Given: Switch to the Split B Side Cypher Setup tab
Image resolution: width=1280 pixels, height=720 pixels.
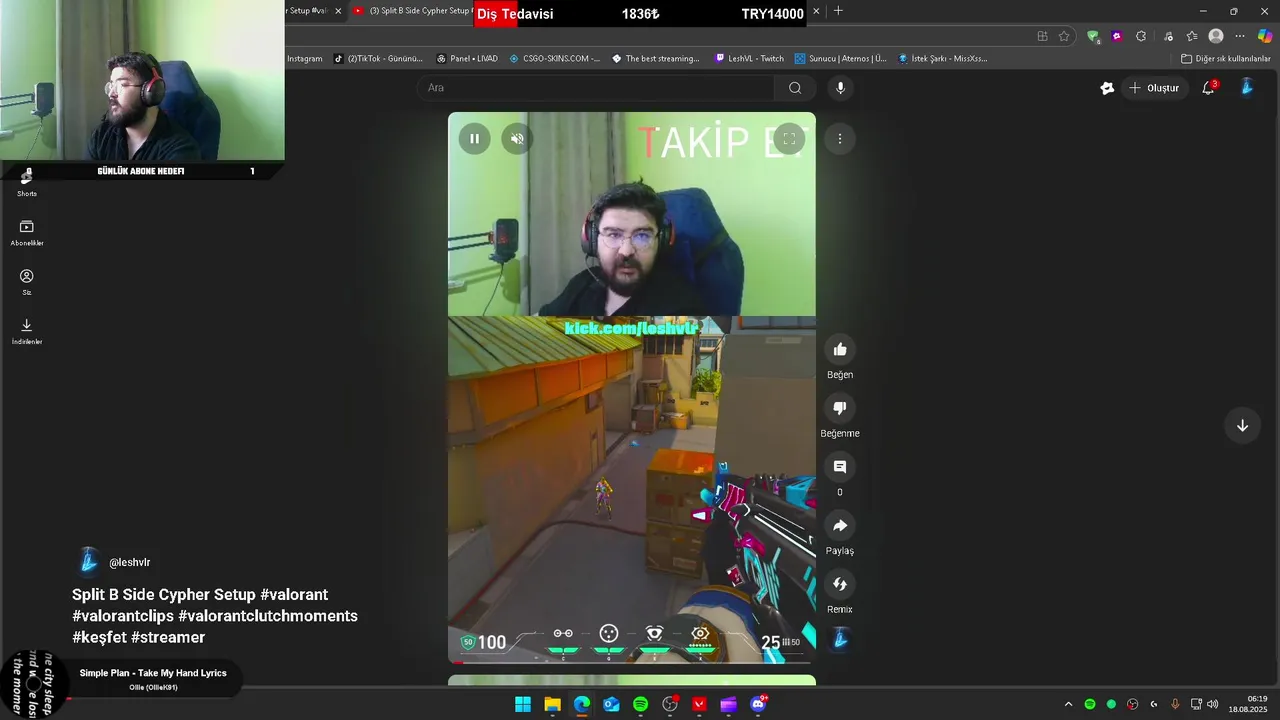Looking at the screenshot, I should coord(412,11).
